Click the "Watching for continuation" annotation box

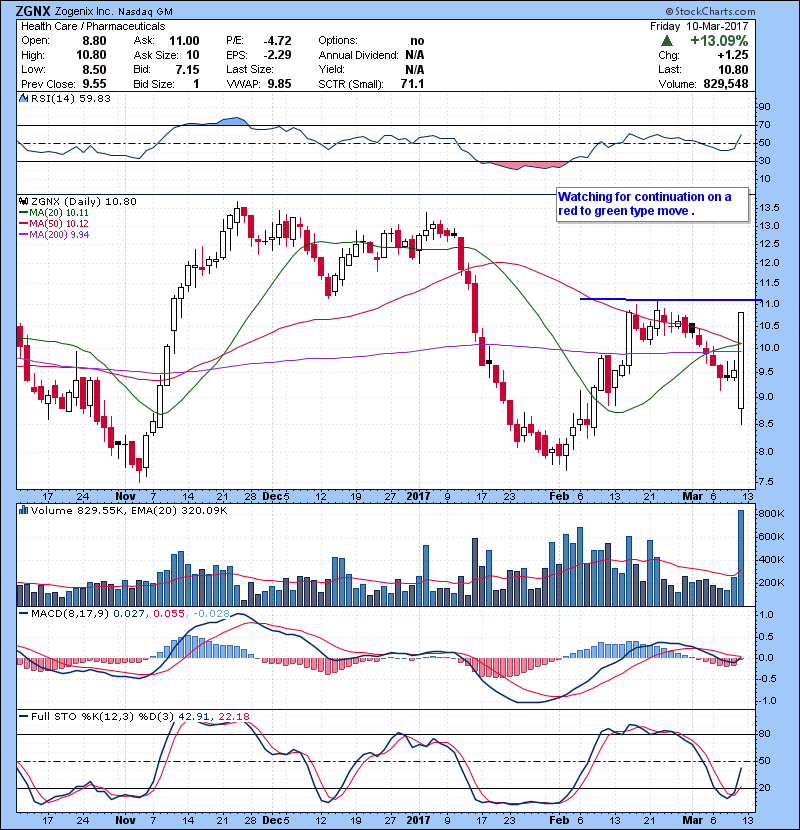(x=653, y=204)
